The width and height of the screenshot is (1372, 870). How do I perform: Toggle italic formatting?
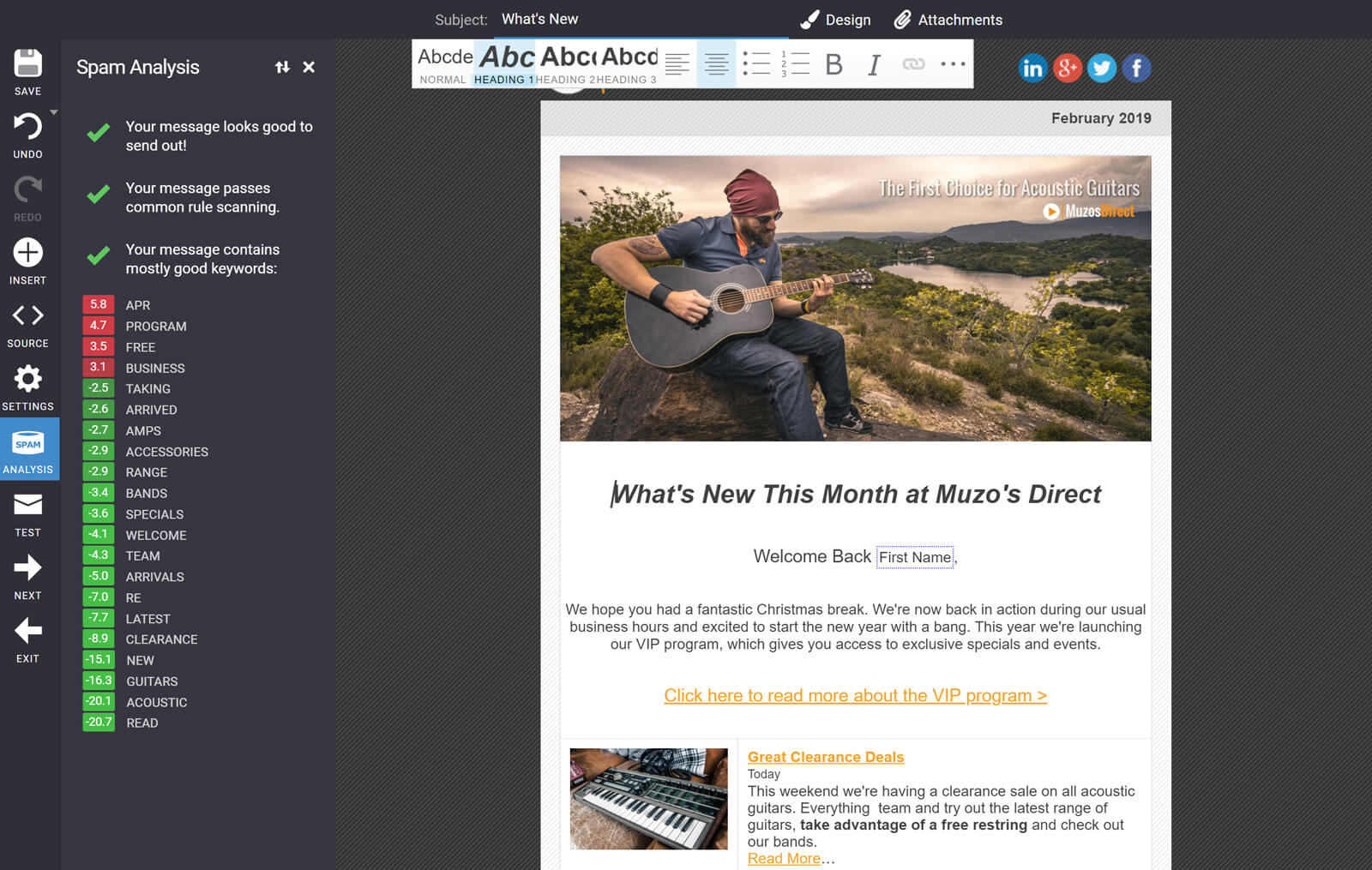[873, 64]
